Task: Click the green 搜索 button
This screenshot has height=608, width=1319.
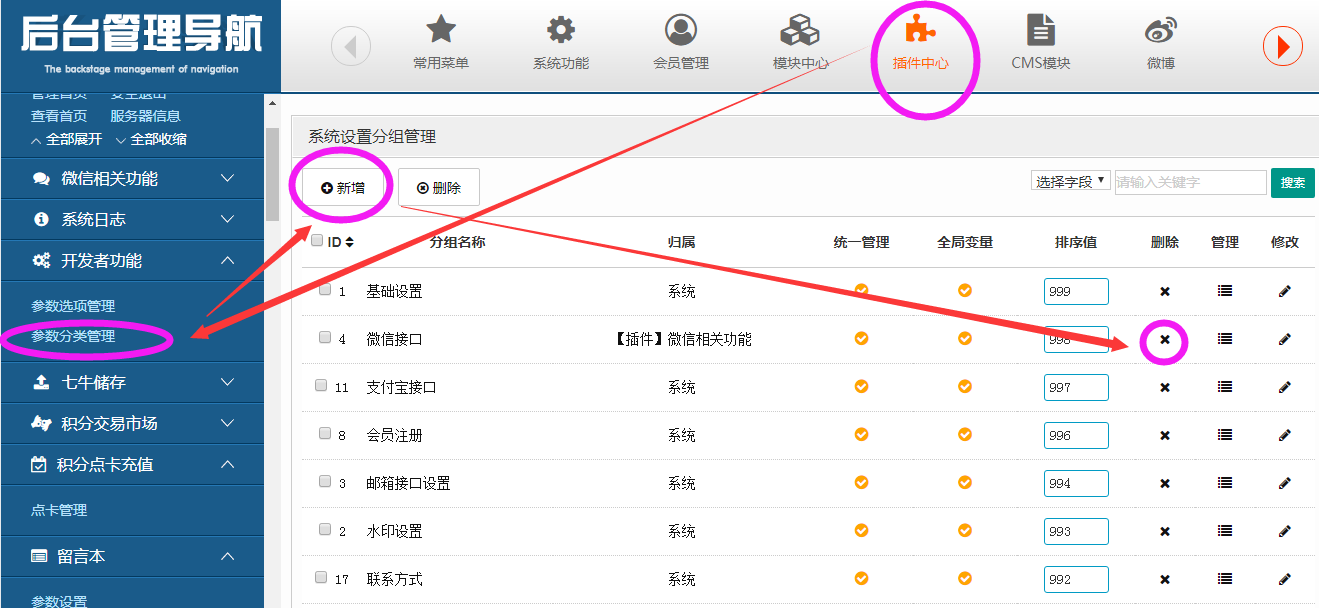Action: coord(1292,182)
